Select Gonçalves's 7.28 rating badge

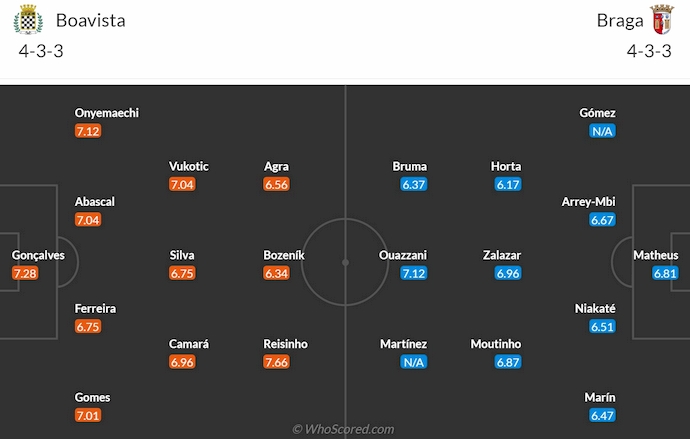(x=25, y=273)
